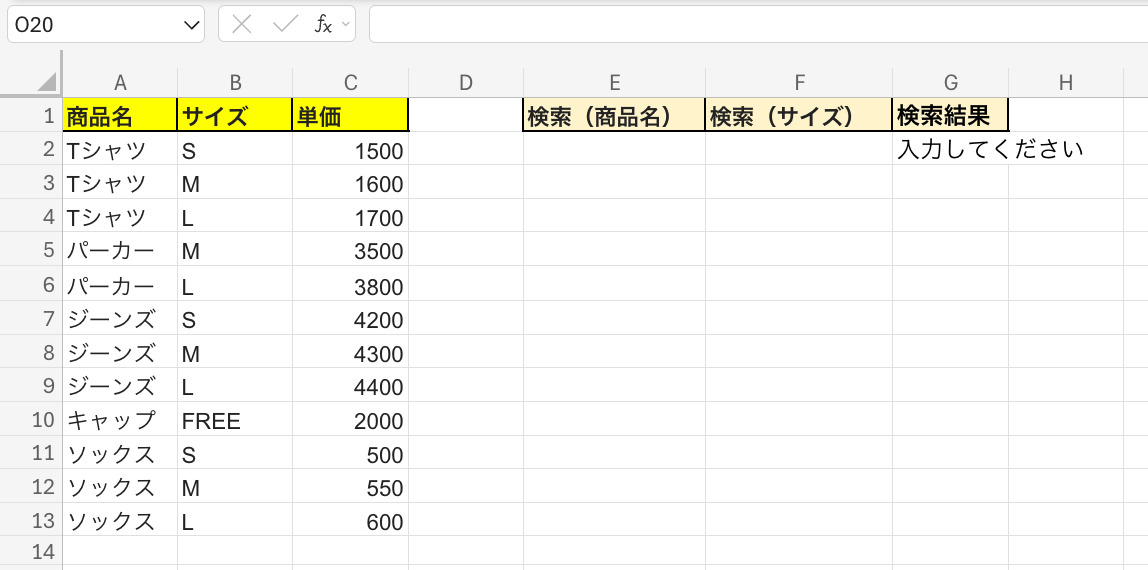Select column A header
Viewport: 1148px width, 570px height.
120,83
